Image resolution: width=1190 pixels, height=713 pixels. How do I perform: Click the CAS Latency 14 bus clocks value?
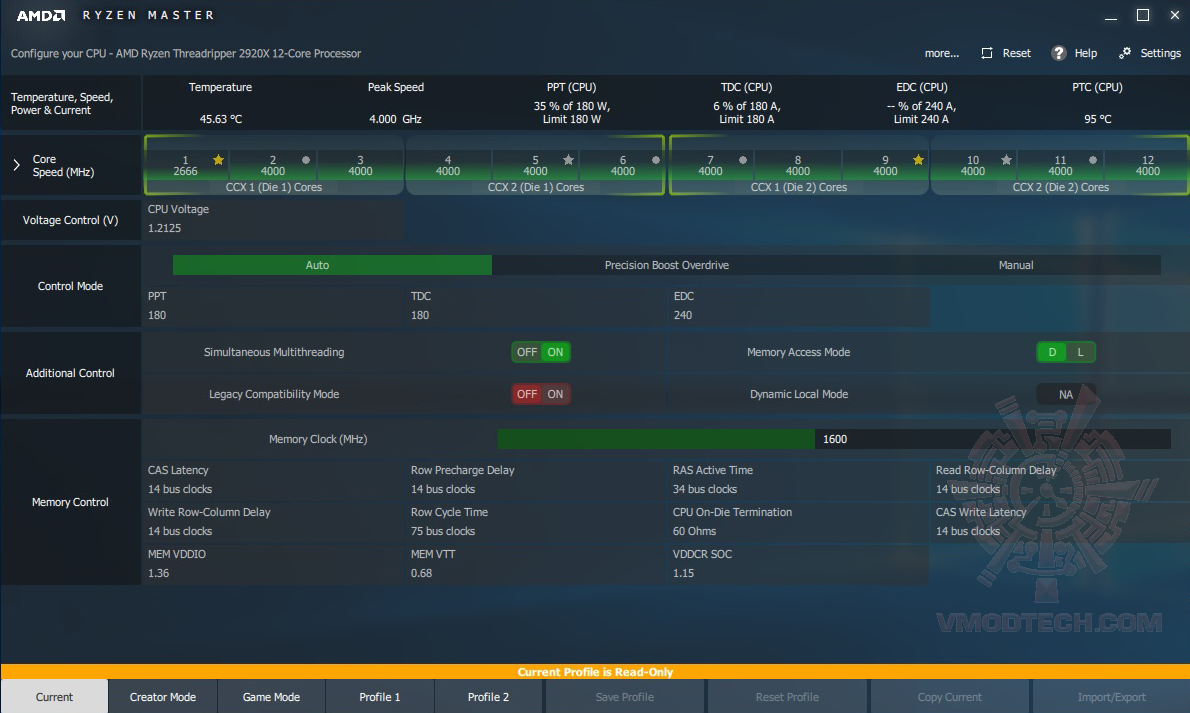click(x=180, y=489)
